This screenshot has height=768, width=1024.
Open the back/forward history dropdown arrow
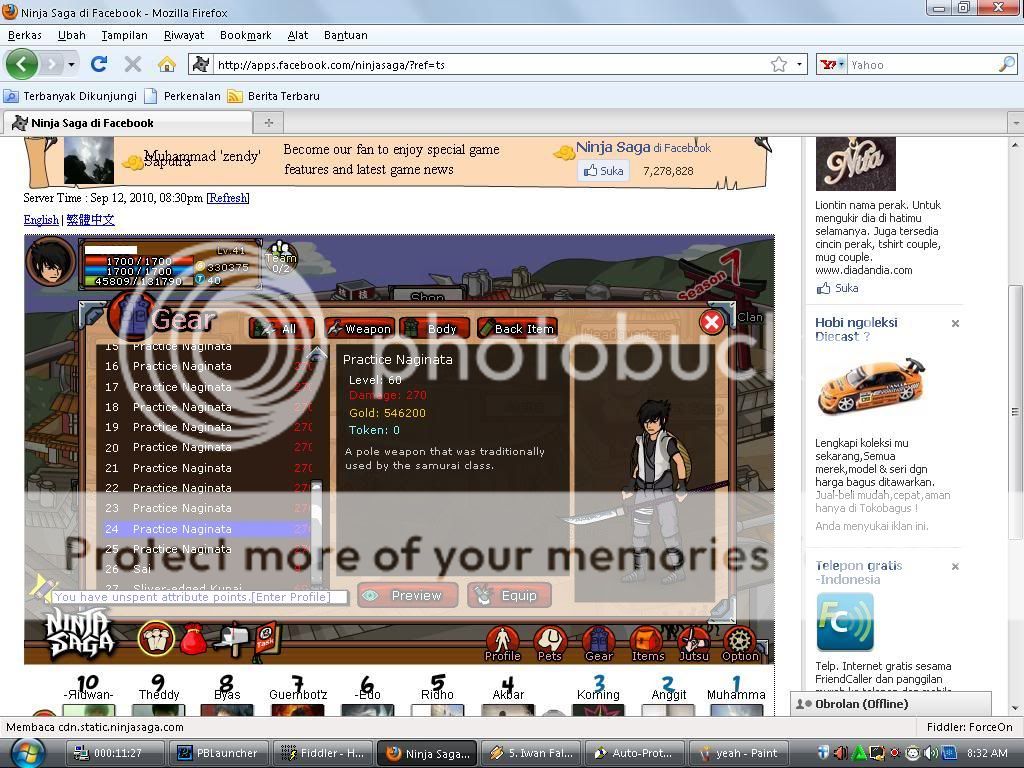(x=71, y=64)
